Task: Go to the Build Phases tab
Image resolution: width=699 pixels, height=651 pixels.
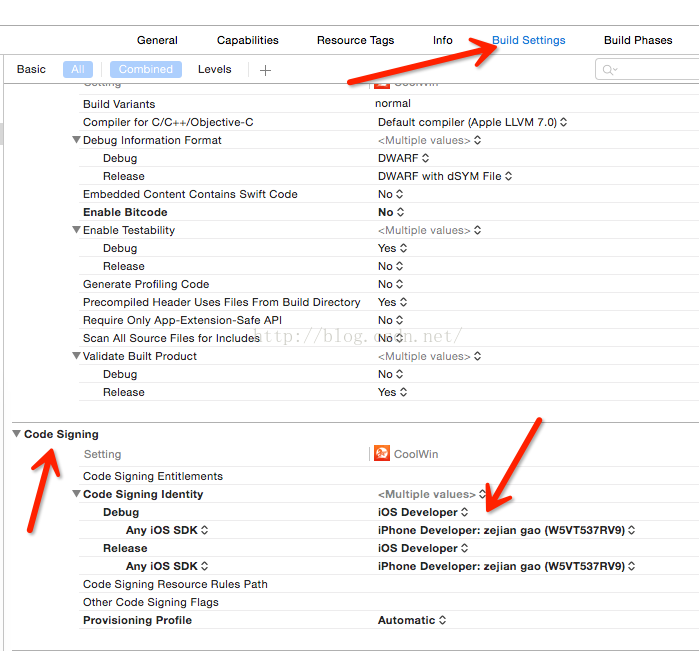Action: (x=638, y=40)
